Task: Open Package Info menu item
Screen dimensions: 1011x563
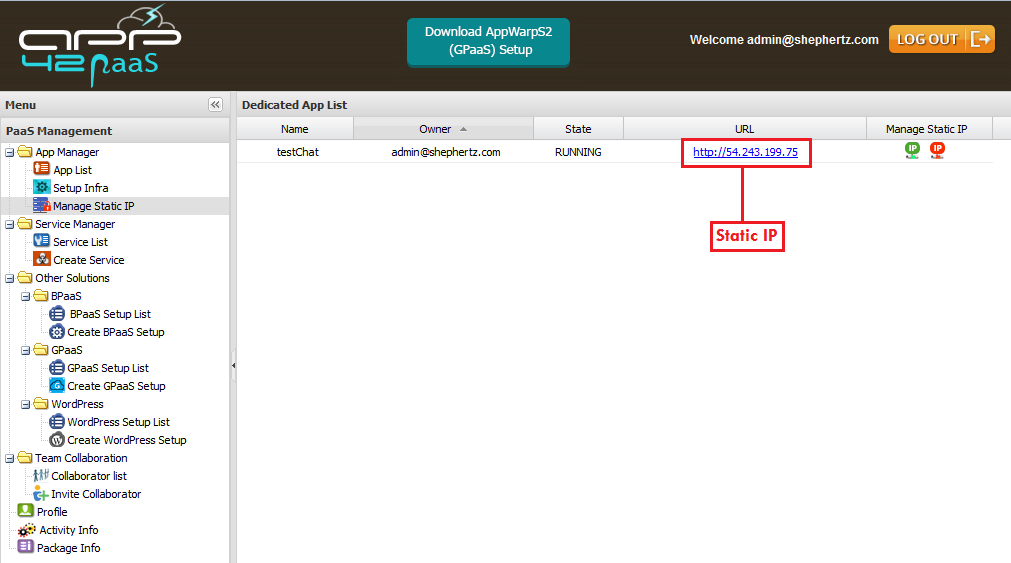Action: [x=68, y=548]
